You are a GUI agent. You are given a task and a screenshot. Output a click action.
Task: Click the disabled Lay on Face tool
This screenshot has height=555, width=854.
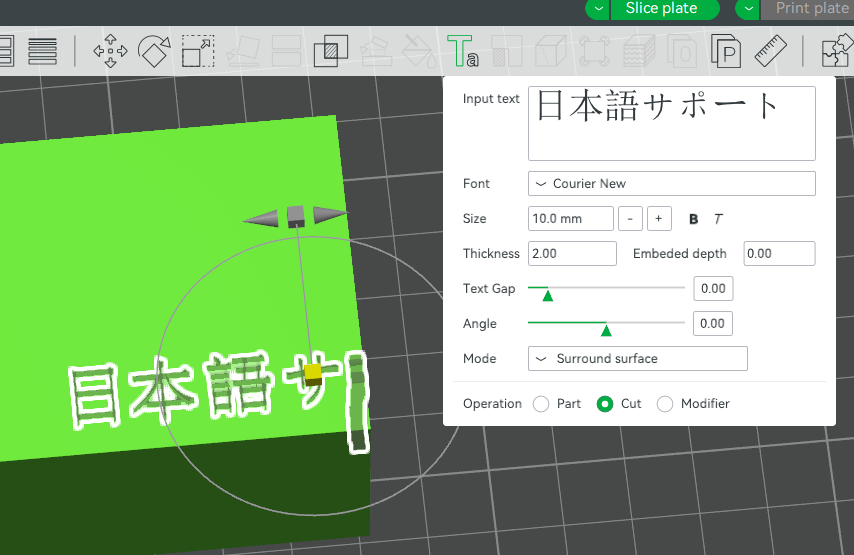click(242, 51)
